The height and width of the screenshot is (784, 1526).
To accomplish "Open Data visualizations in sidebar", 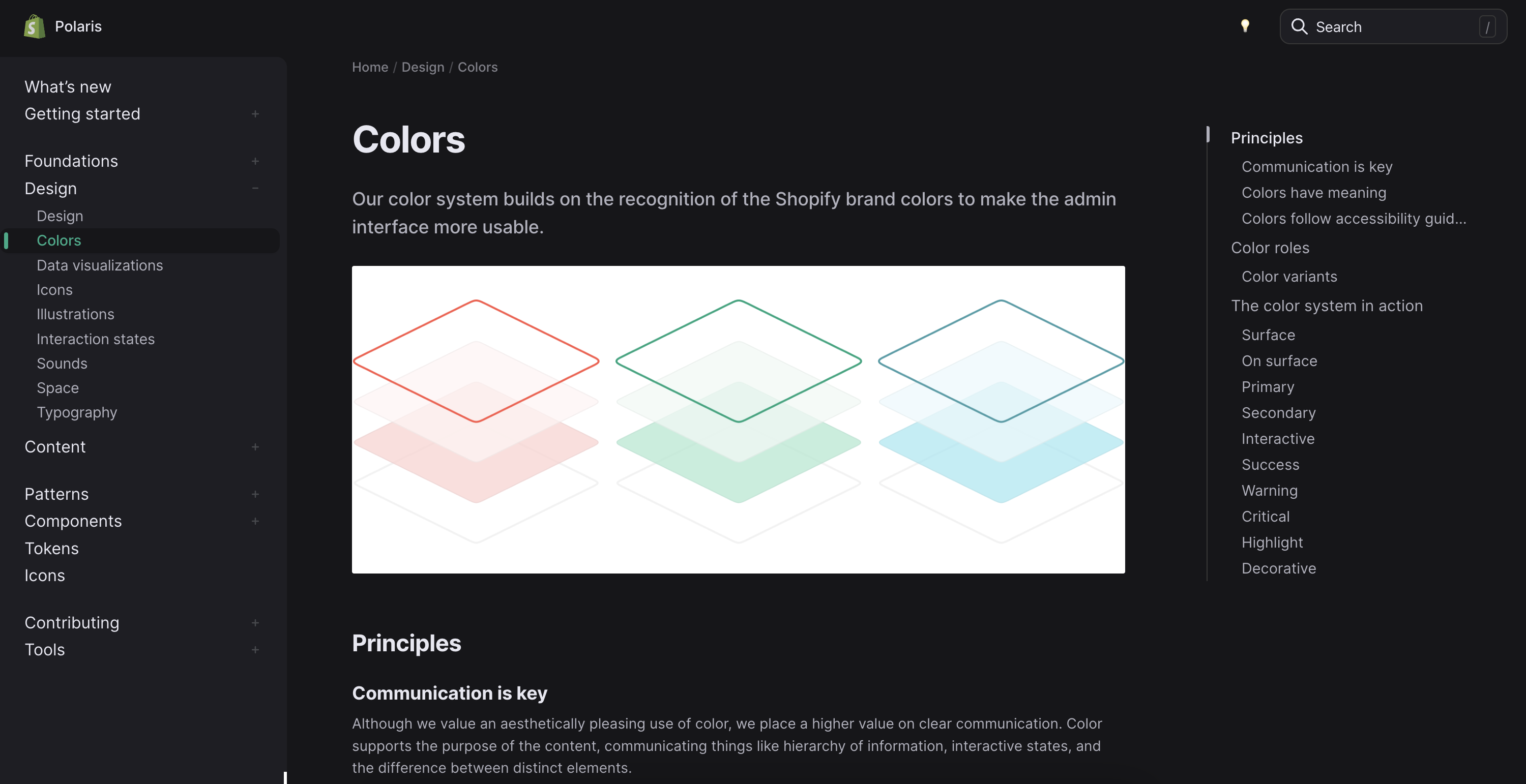I will click(100, 265).
